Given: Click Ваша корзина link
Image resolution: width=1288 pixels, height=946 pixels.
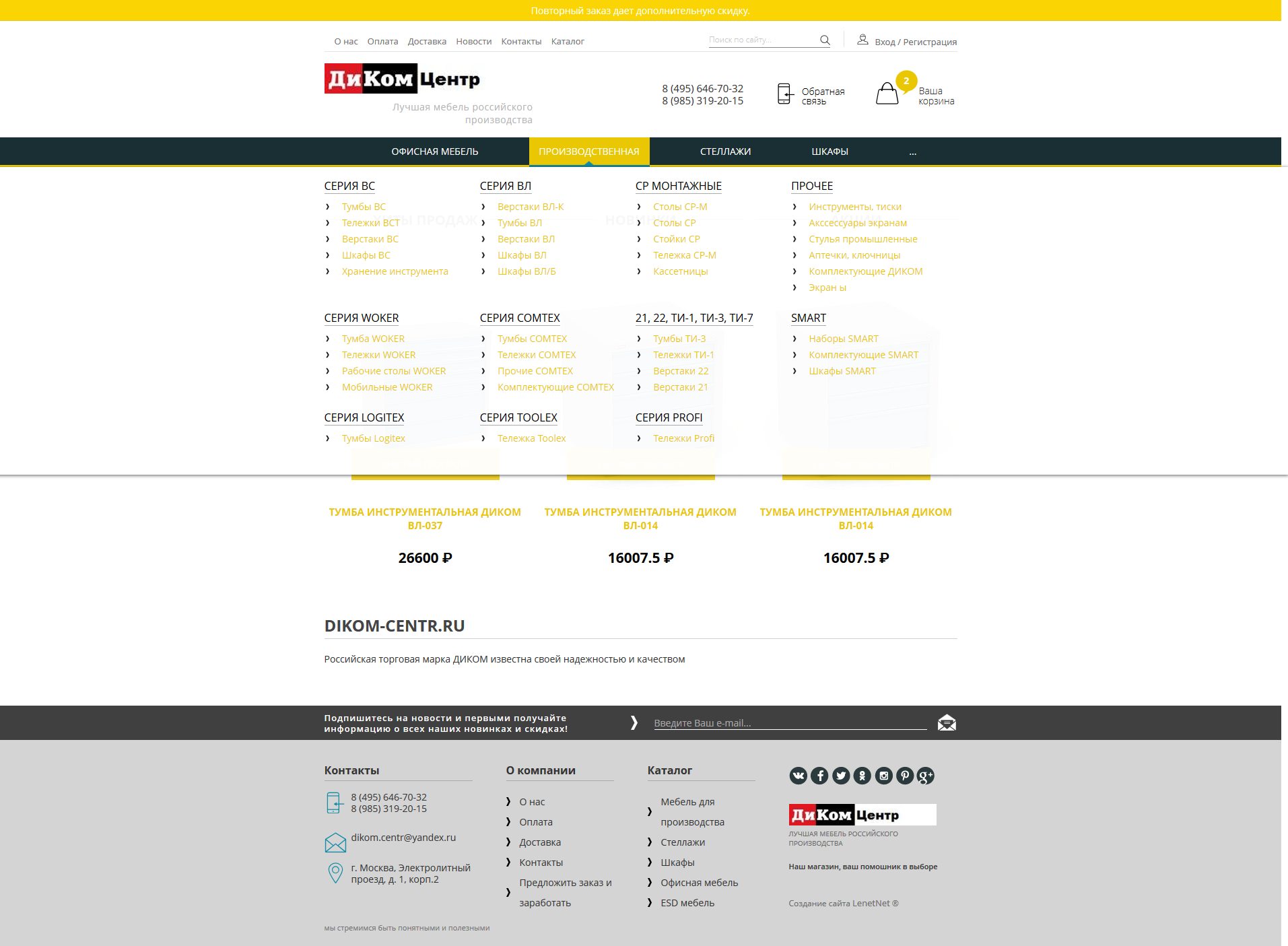Looking at the screenshot, I should coord(937,96).
